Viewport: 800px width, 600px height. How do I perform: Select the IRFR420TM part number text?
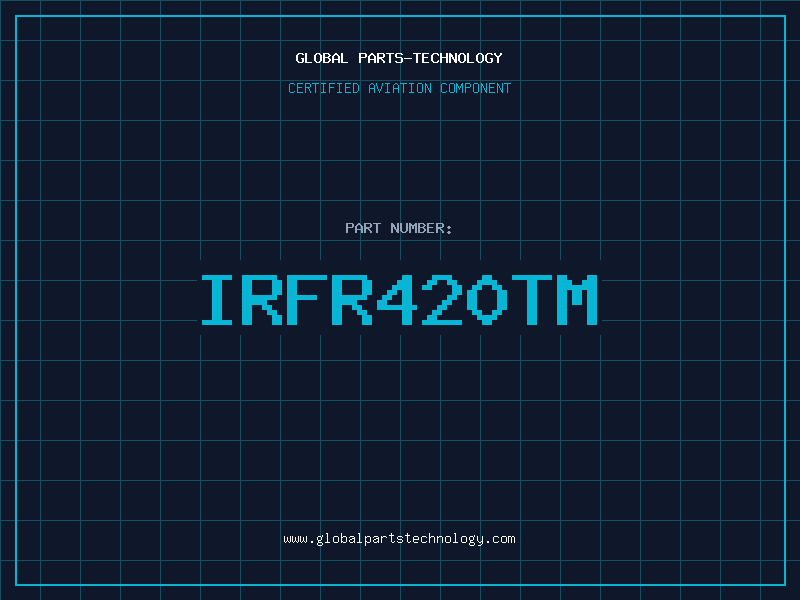click(399, 300)
